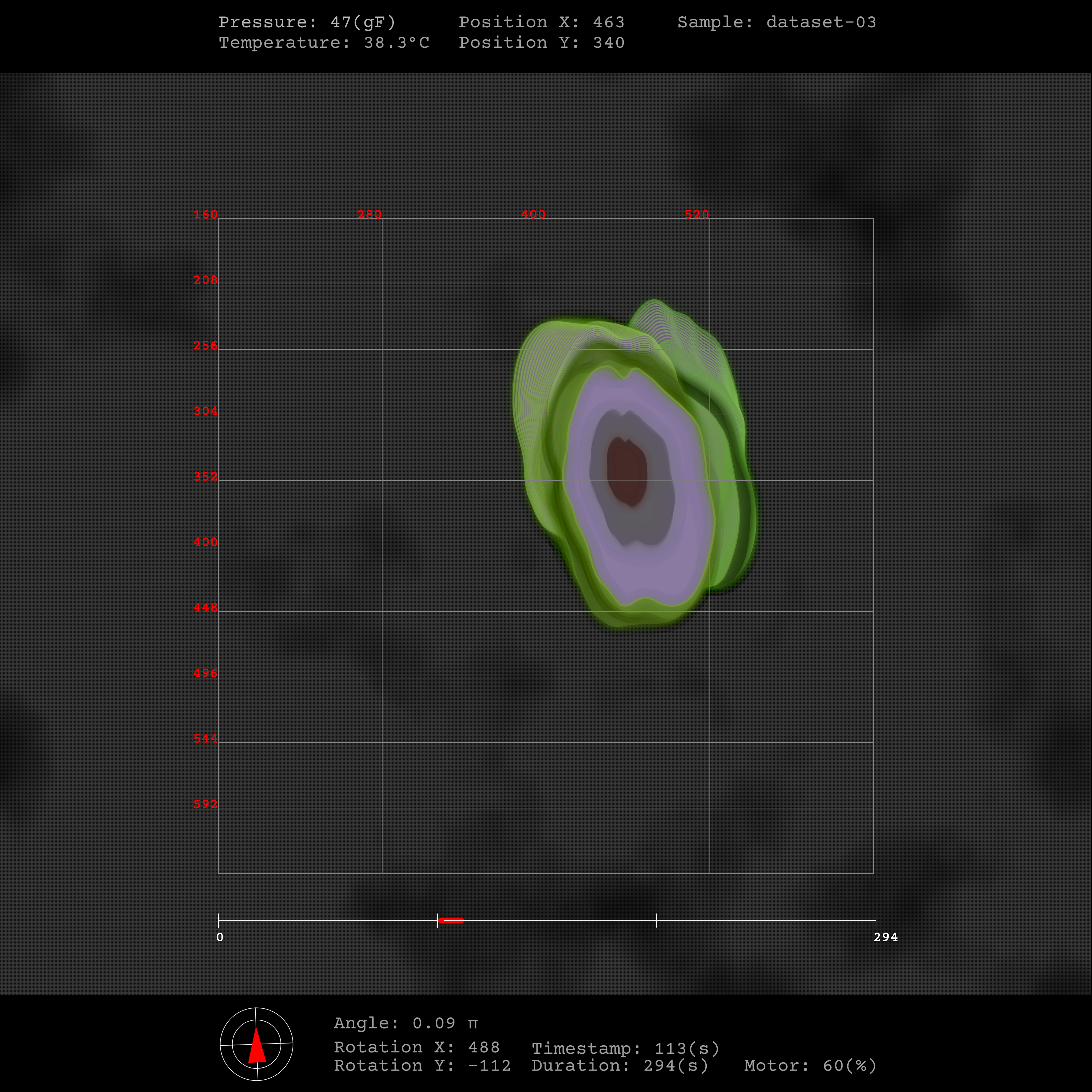The width and height of the screenshot is (1092, 1092).
Task: Click the Motor 60(%) readout
Action: click(810, 1066)
